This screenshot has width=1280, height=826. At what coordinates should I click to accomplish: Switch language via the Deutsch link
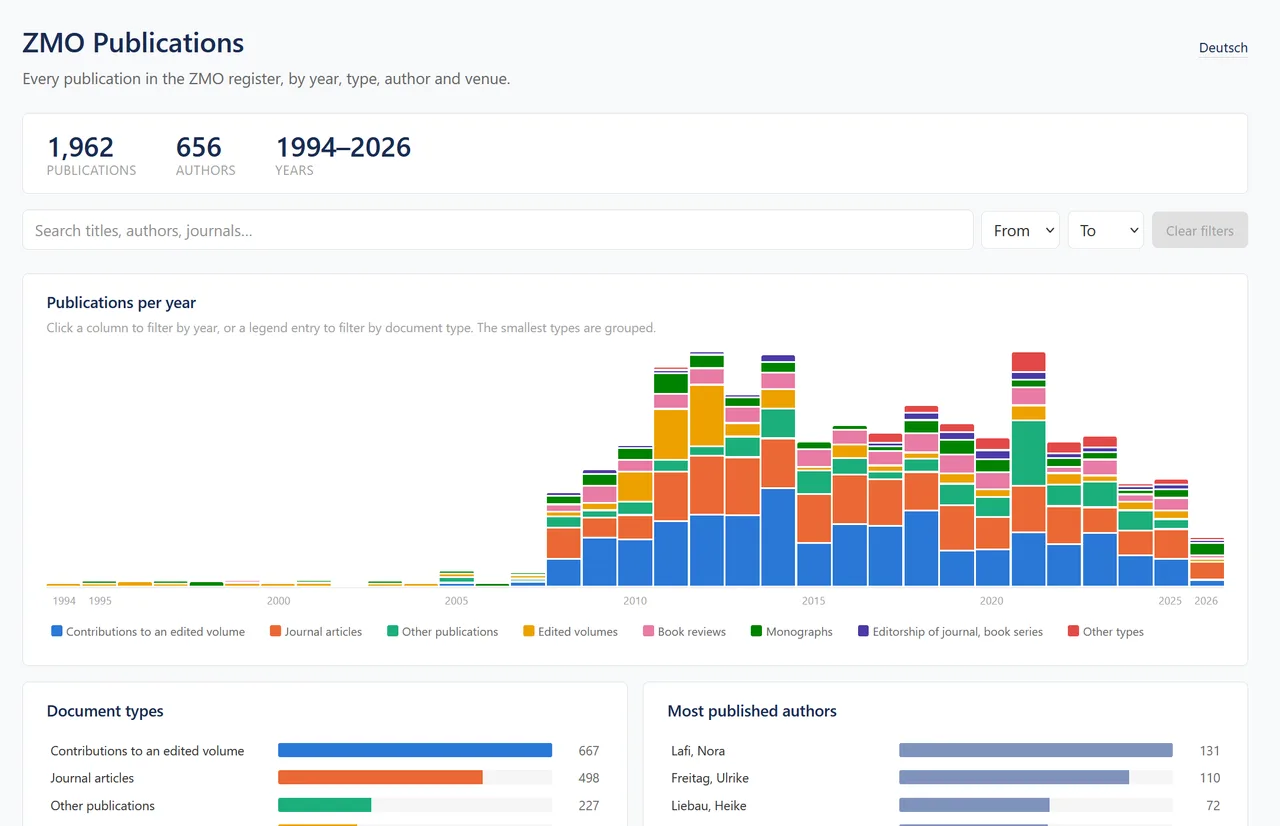1223,48
